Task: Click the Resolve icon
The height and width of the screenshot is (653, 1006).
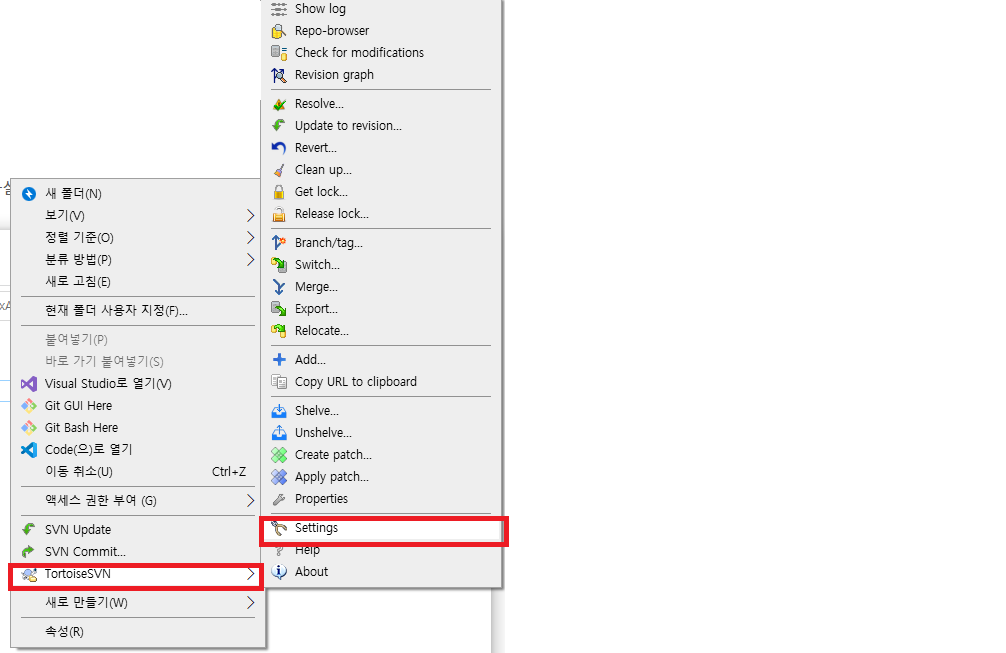Action: coord(278,104)
